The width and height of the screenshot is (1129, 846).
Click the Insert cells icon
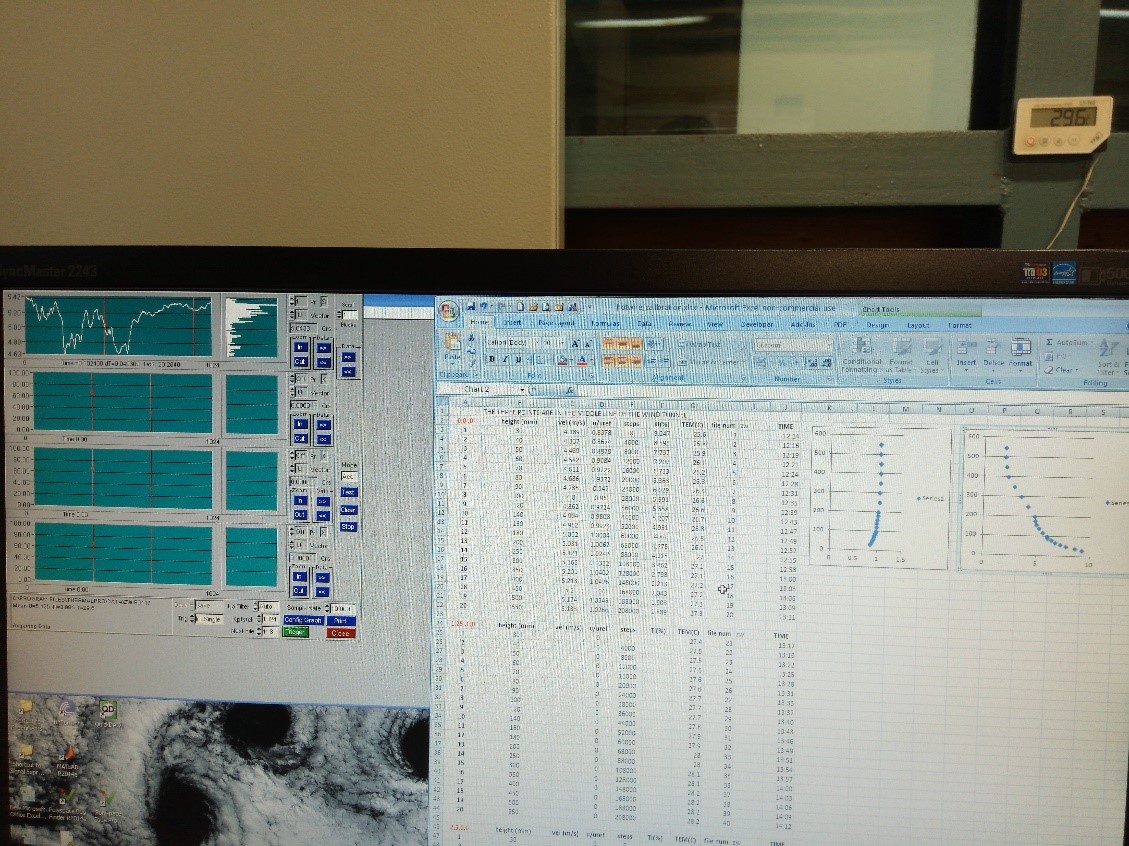click(x=966, y=349)
